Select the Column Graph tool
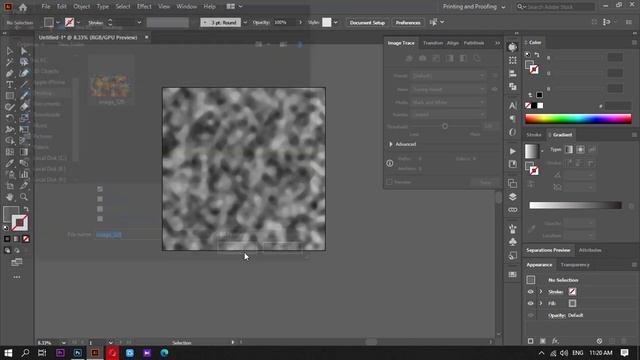The image size is (640, 360). 24,174
